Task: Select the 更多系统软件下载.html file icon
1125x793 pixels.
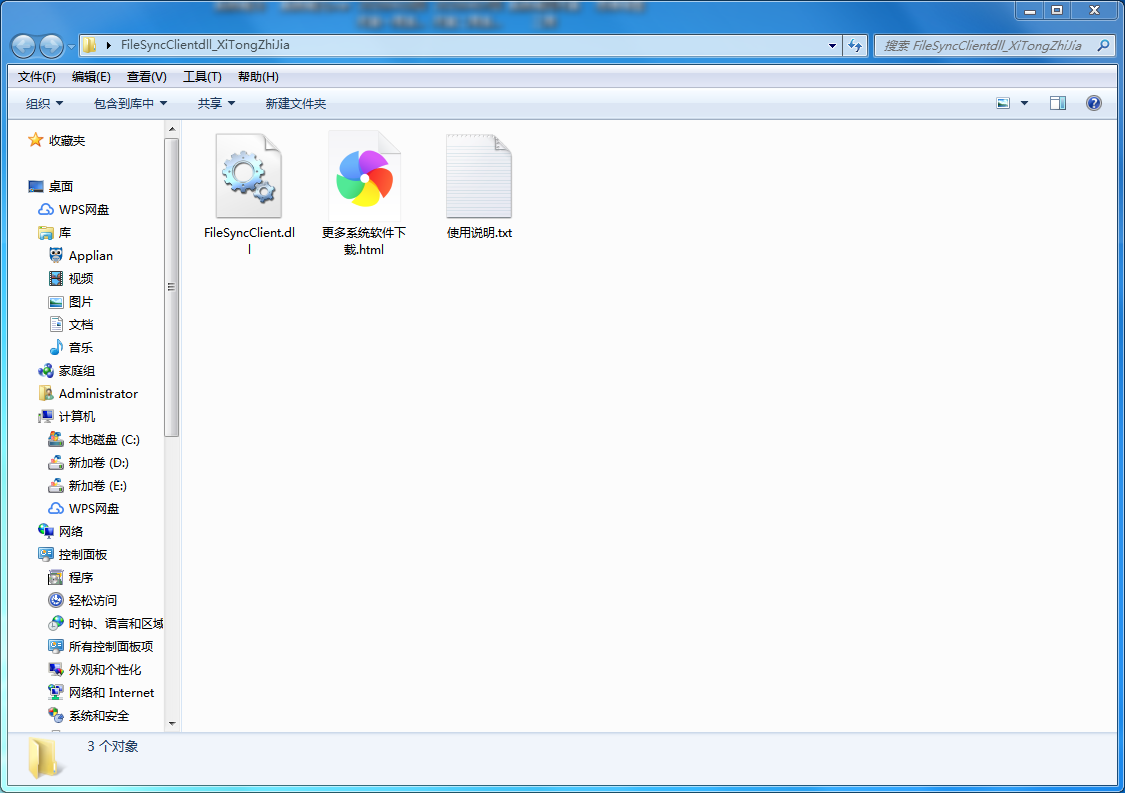Action: (x=364, y=176)
